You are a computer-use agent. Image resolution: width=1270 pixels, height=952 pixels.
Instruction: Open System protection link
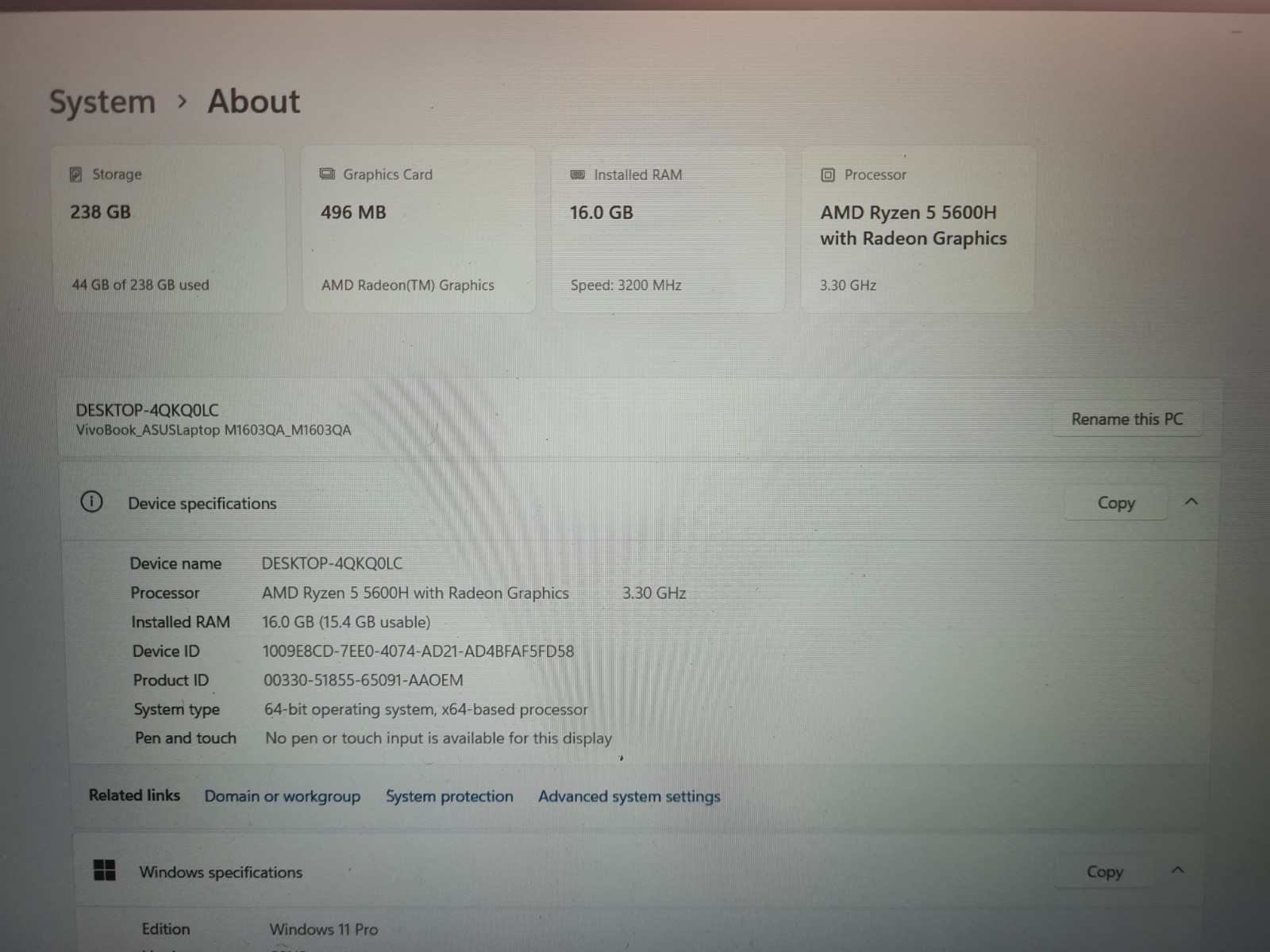click(449, 796)
